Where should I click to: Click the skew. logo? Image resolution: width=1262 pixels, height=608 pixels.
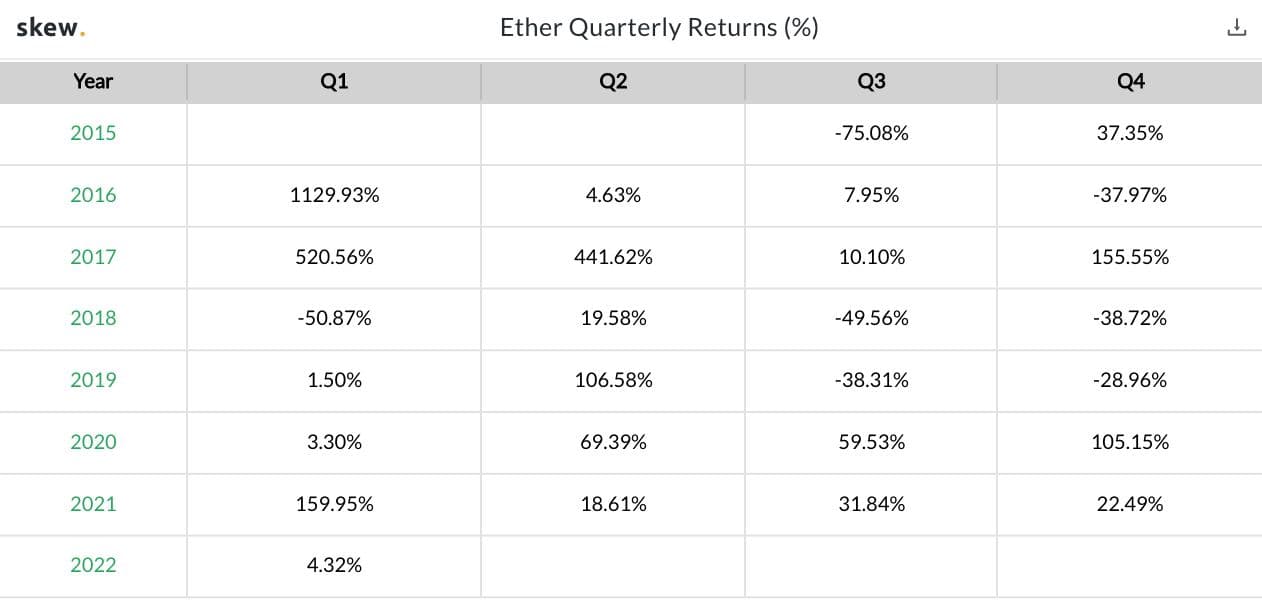point(50,28)
